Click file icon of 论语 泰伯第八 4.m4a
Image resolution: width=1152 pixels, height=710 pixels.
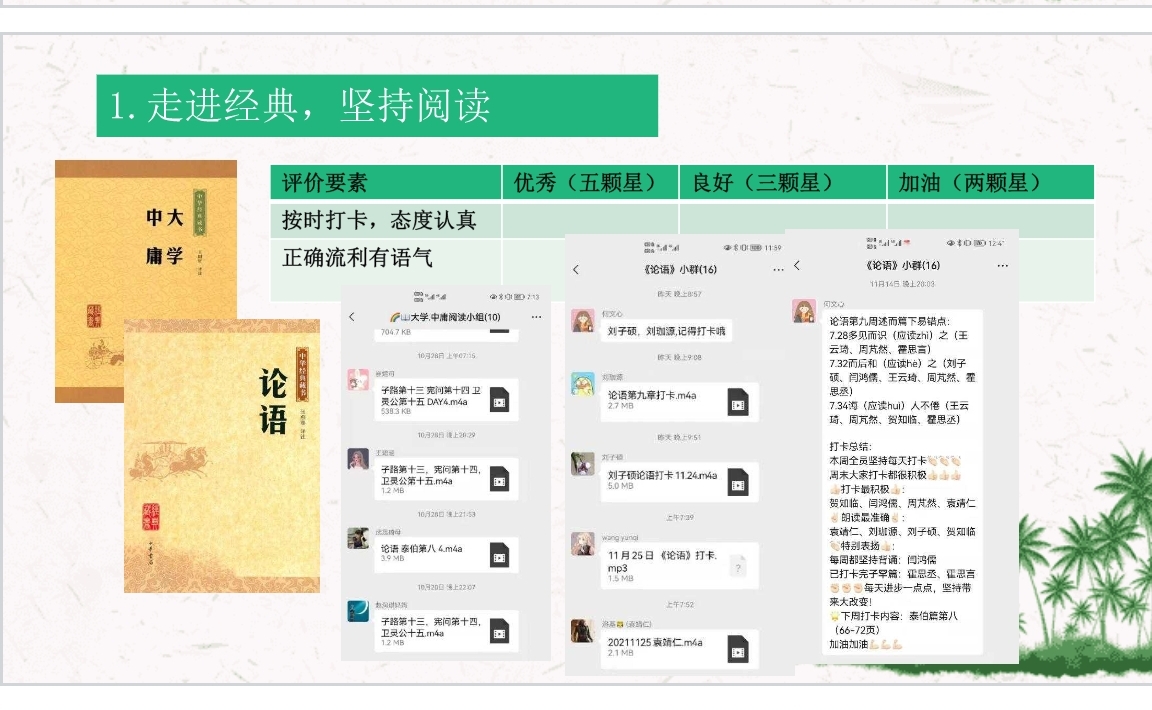pos(500,555)
